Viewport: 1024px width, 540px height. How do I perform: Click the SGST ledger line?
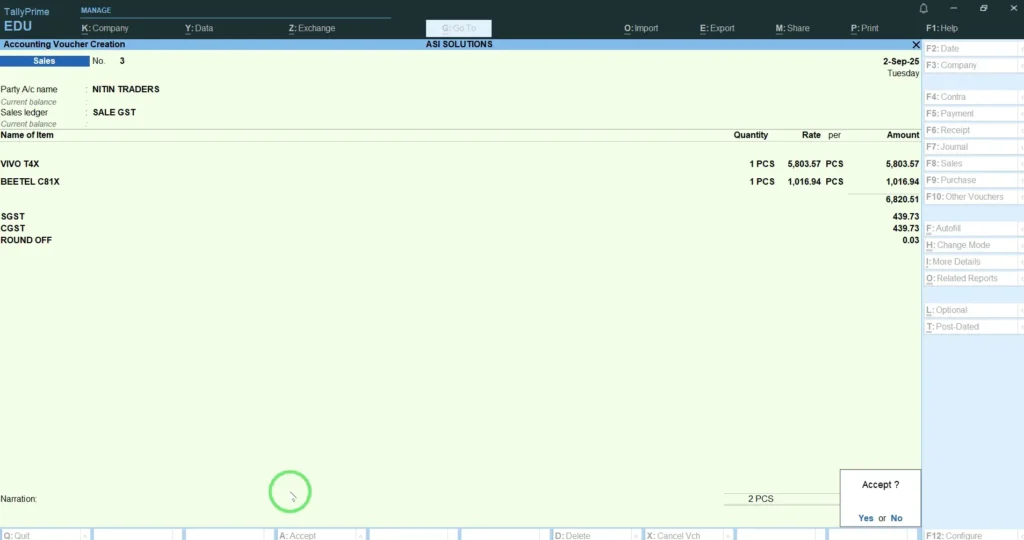(460, 216)
